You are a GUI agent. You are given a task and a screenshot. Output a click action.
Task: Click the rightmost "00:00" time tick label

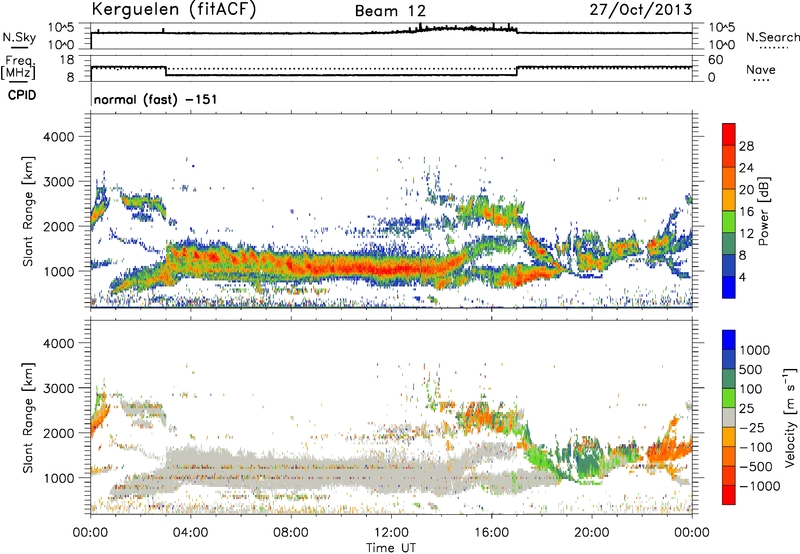692,533
